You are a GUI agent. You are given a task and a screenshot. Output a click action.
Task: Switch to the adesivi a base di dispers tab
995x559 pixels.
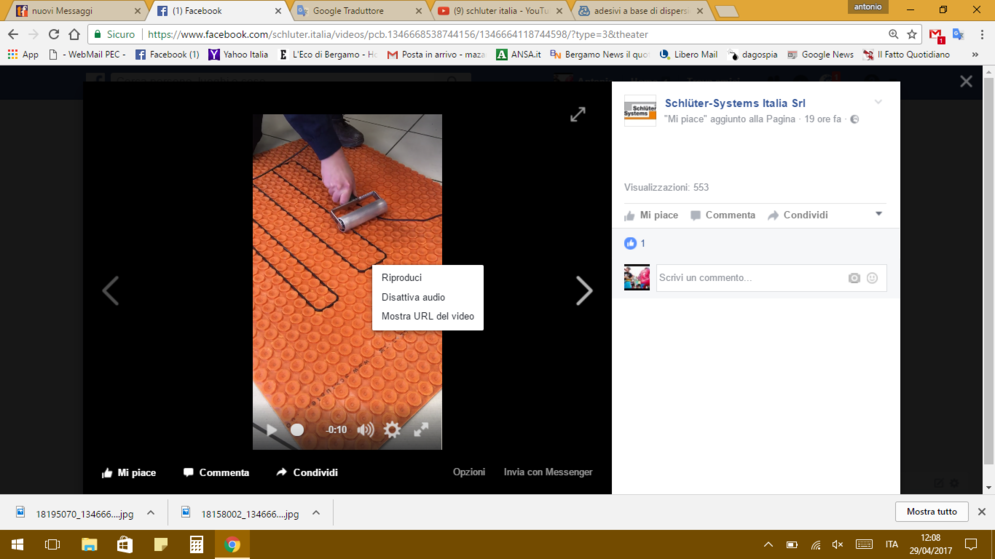[639, 11]
